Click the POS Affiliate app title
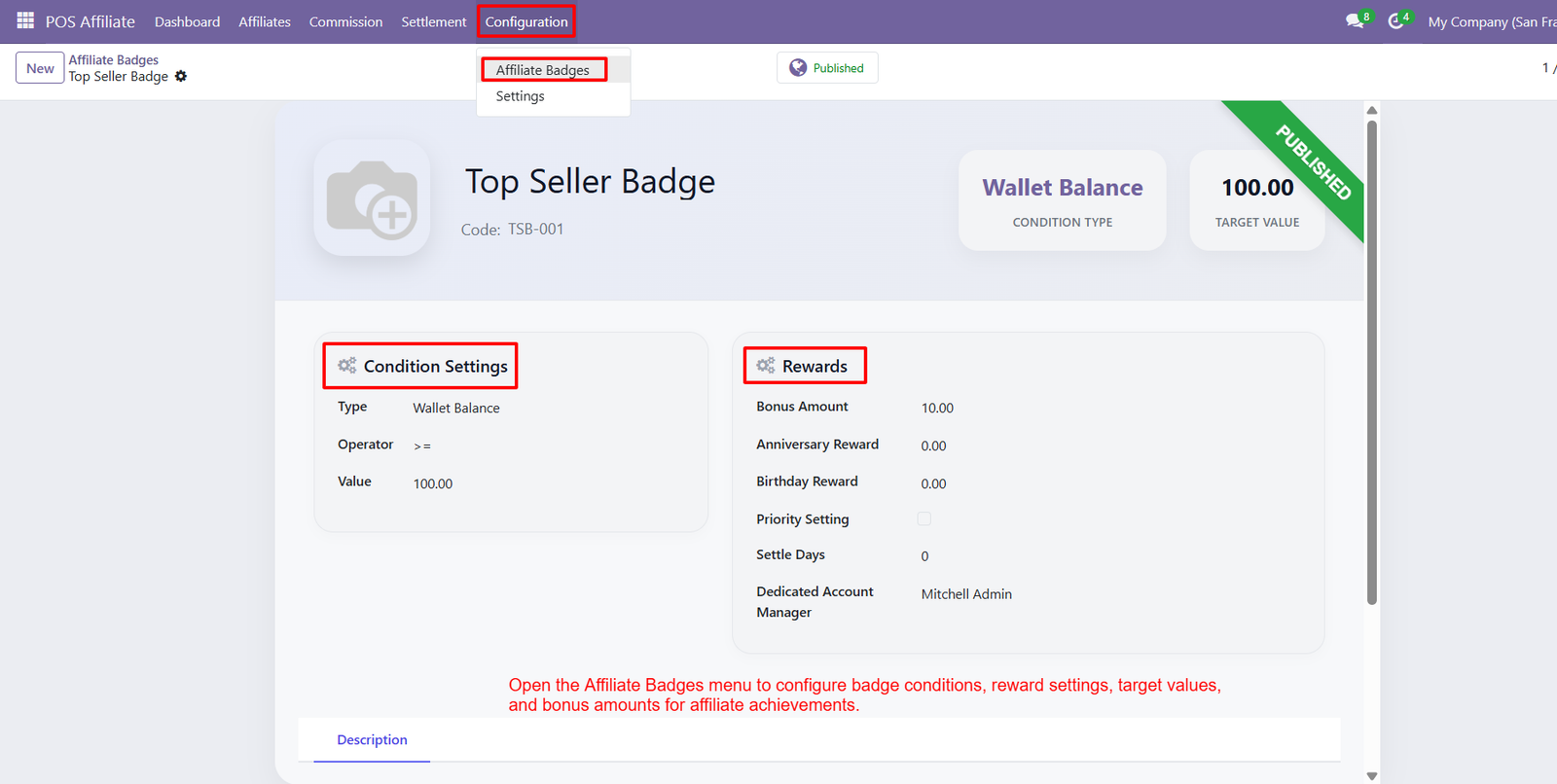This screenshot has width=1557, height=784. pyautogui.click(x=90, y=21)
